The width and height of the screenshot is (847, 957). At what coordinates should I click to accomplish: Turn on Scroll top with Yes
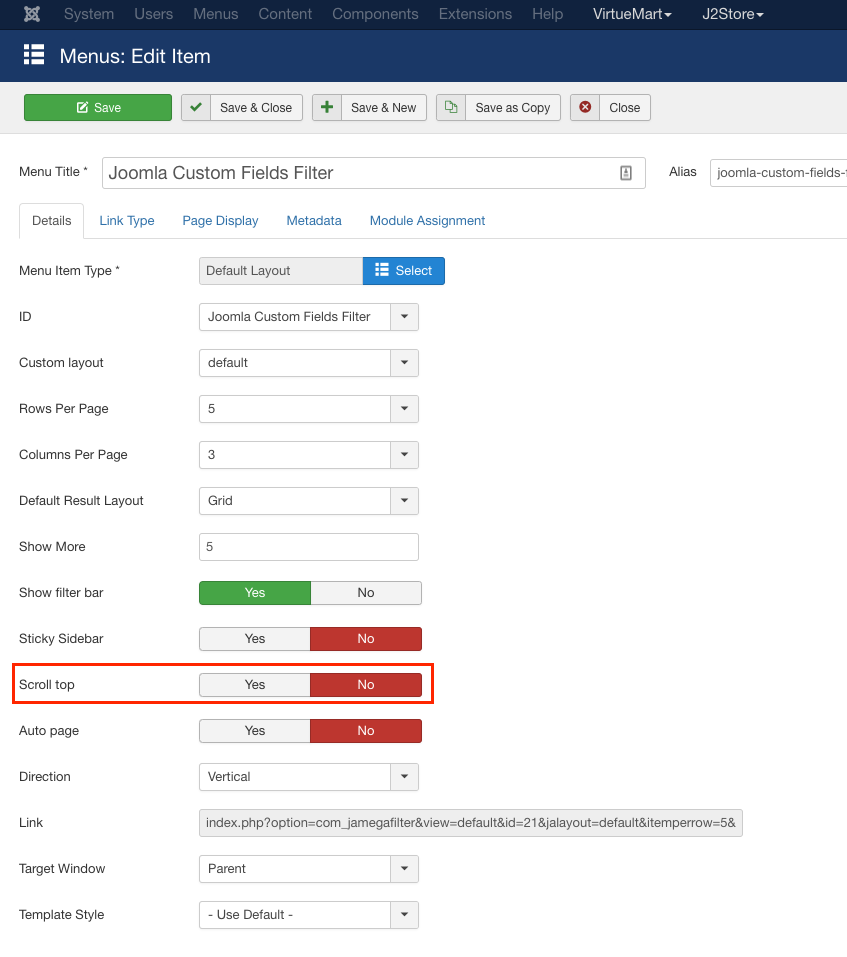[x=255, y=685]
